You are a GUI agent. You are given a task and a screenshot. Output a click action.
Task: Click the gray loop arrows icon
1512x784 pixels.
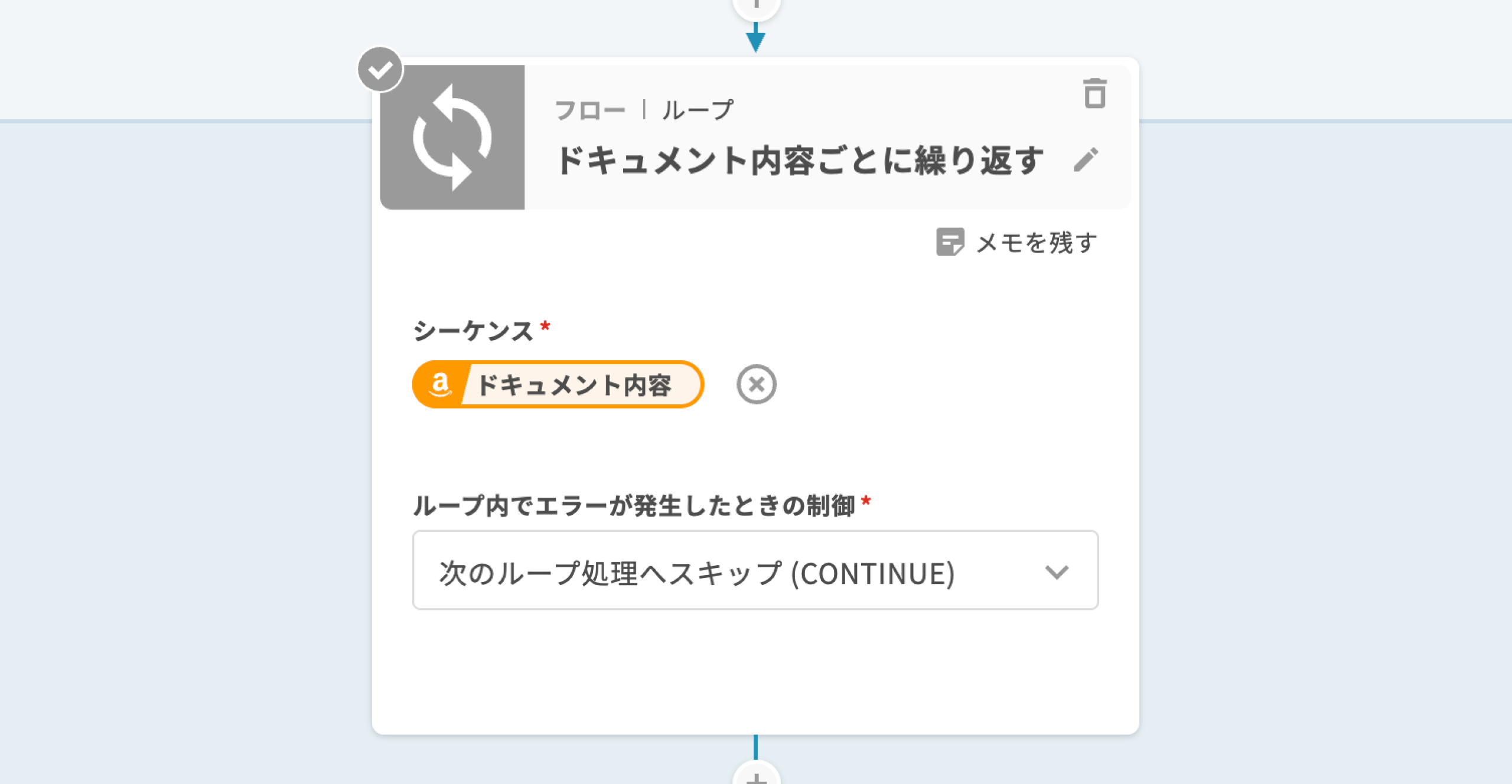click(452, 138)
